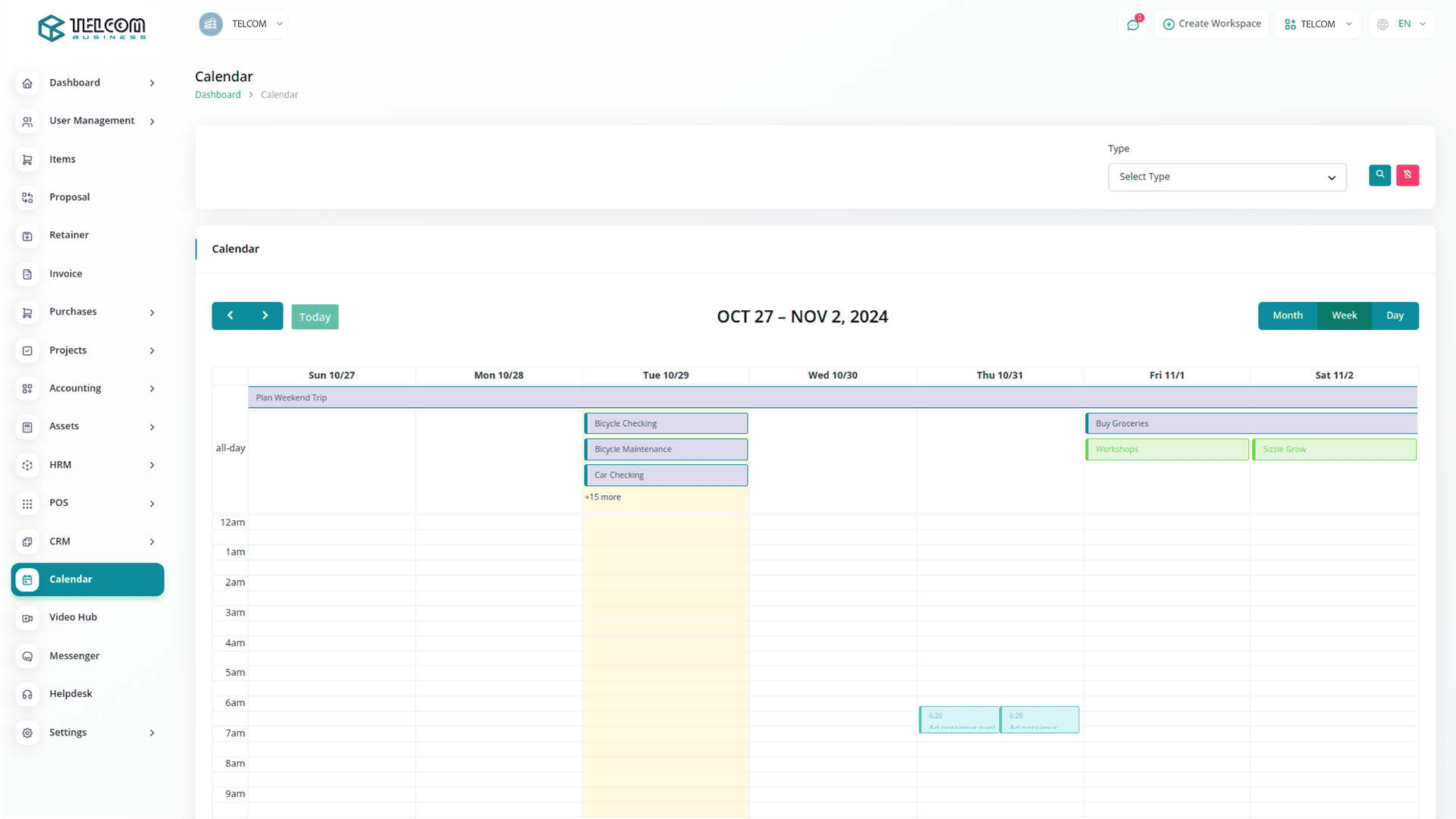Viewport: 1456px width, 819px height.
Task: Click the chat notifications icon
Action: [1133, 24]
